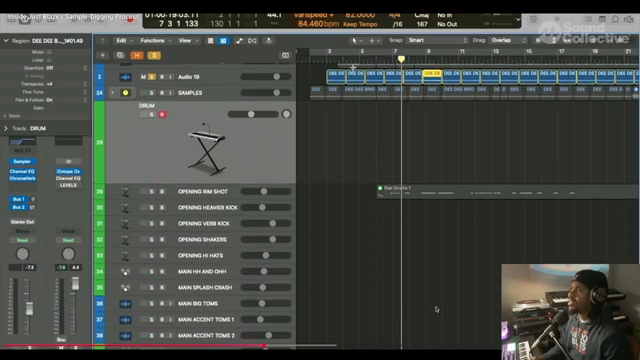Adjust the Audio 19 volume slider
The height and width of the screenshot is (360, 640).
click(266, 77)
